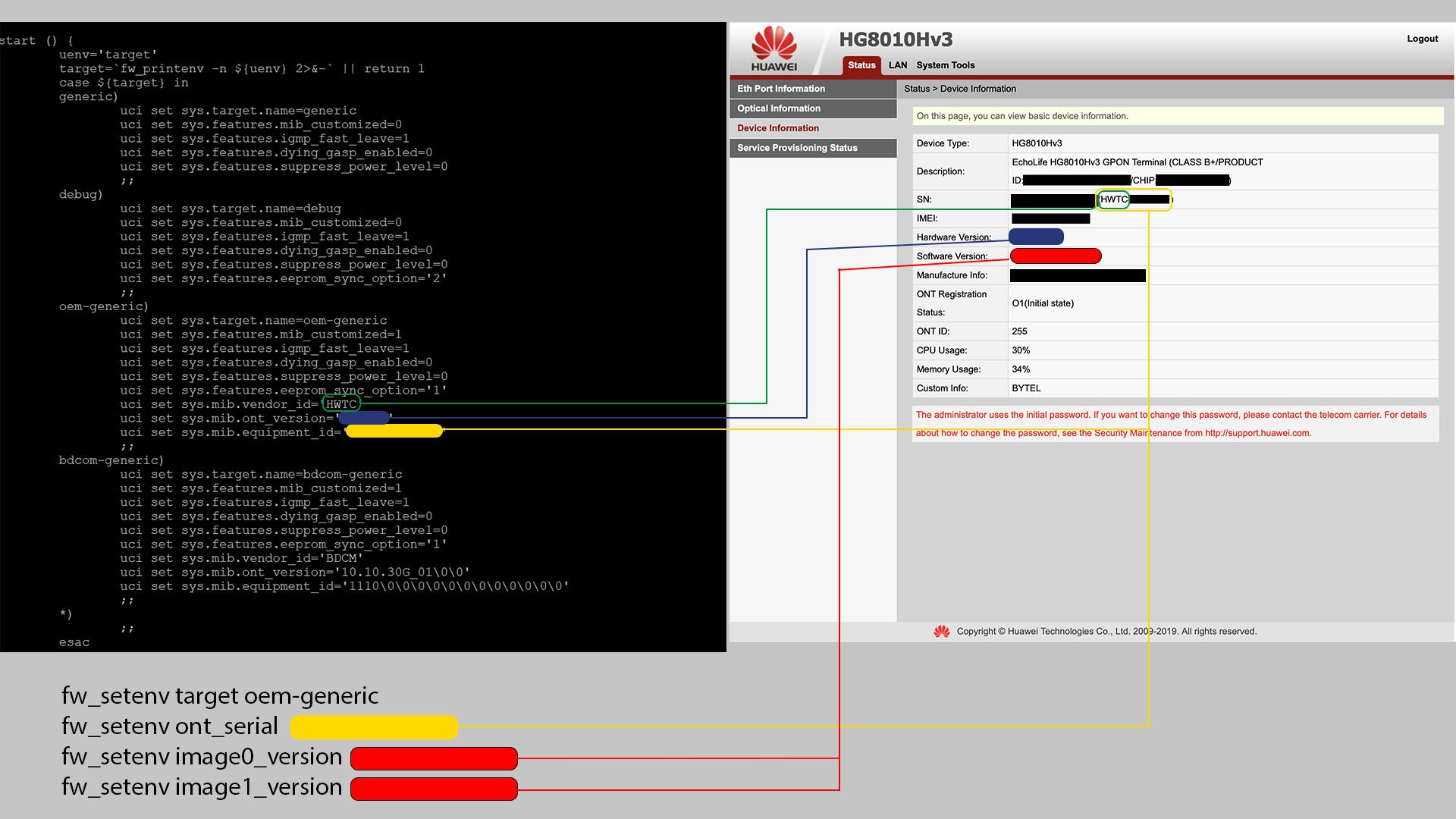The height and width of the screenshot is (819, 1456).
Task: Click the IMEI label
Action: pos(927,218)
